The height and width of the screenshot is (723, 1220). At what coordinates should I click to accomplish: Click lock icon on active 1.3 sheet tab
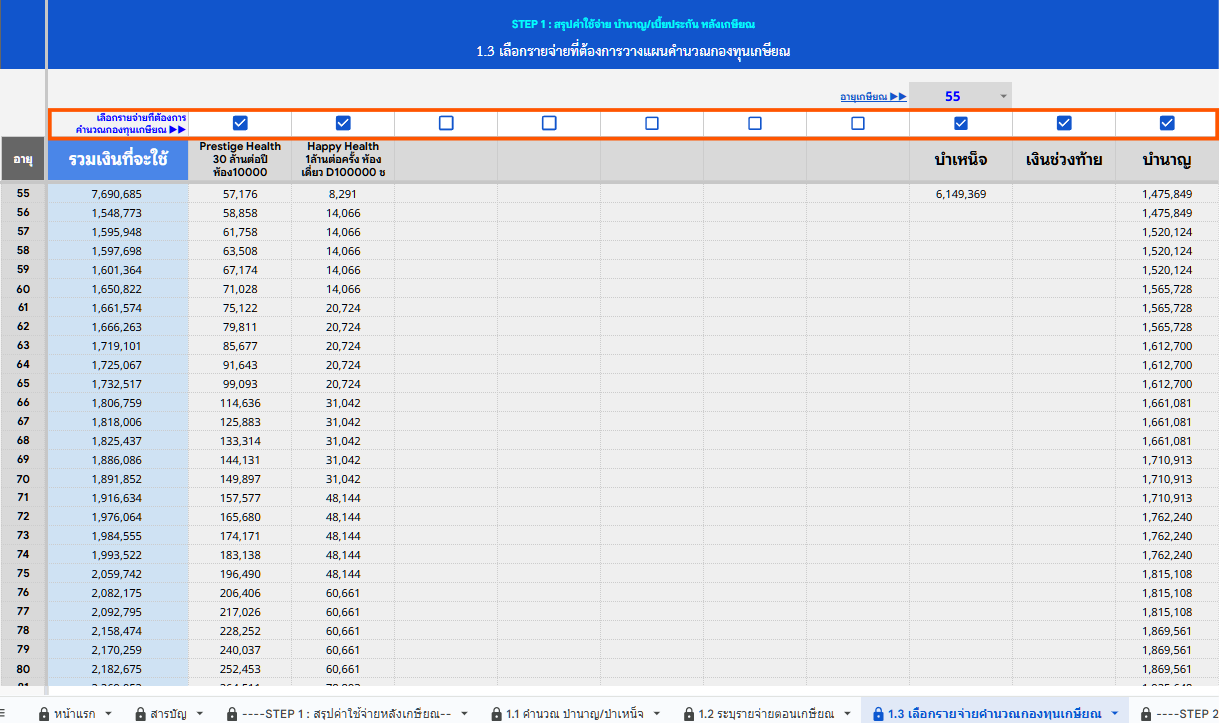(x=878, y=714)
